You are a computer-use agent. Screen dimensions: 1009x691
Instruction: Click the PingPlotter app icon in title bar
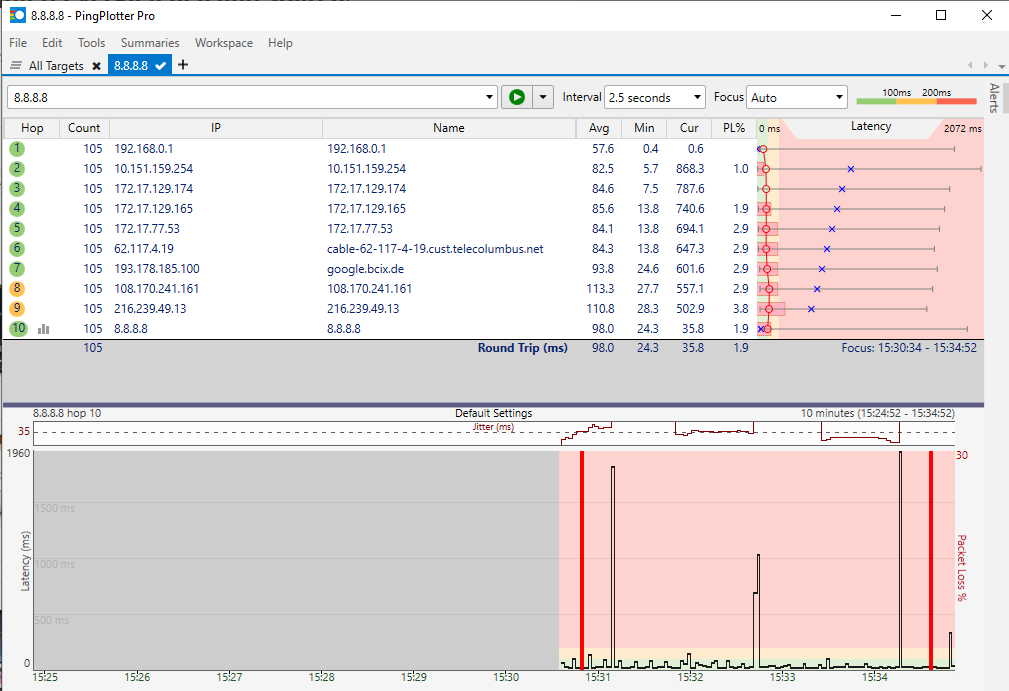pyautogui.click(x=17, y=15)
